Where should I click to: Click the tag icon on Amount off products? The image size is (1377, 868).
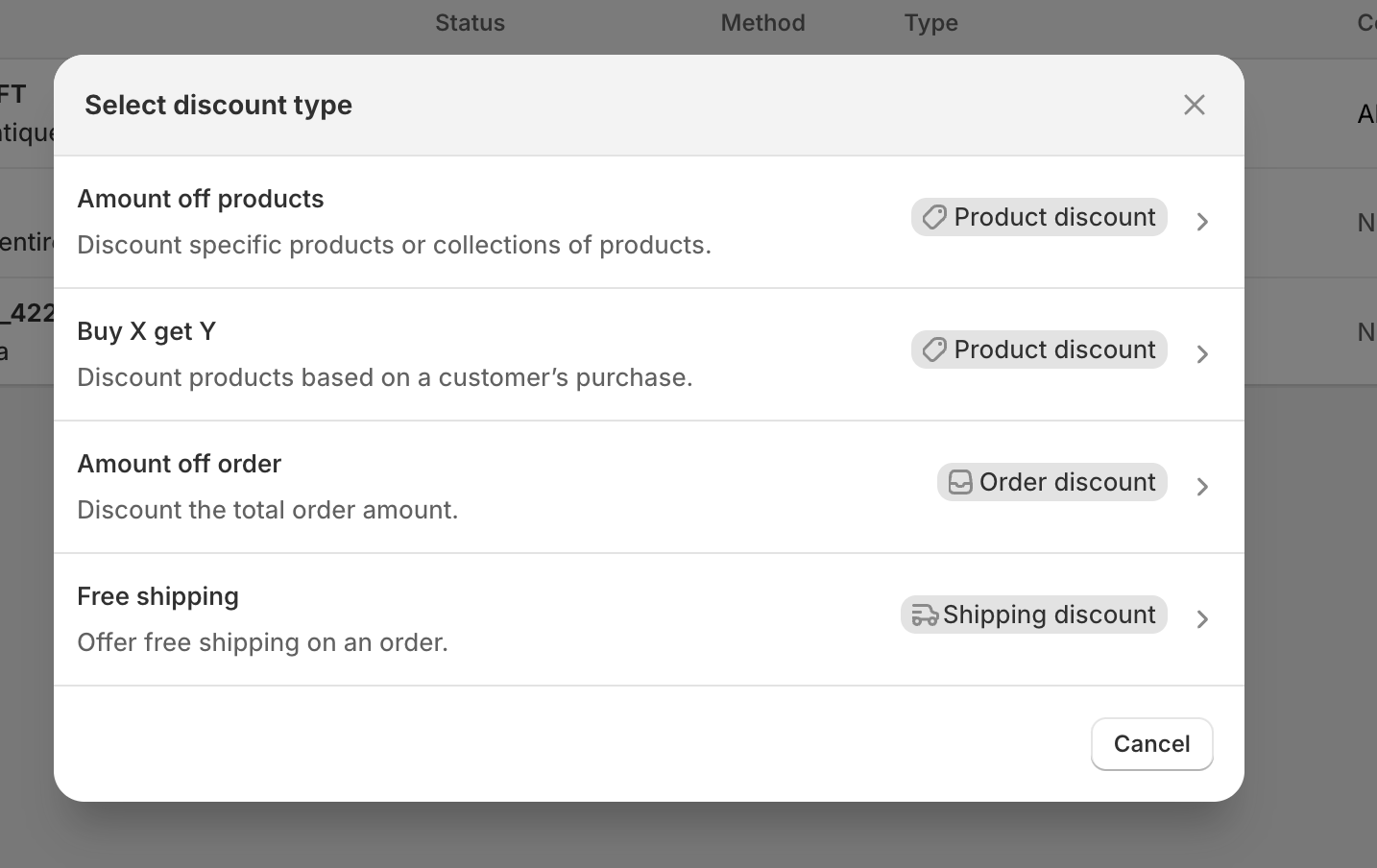(934, 217)
